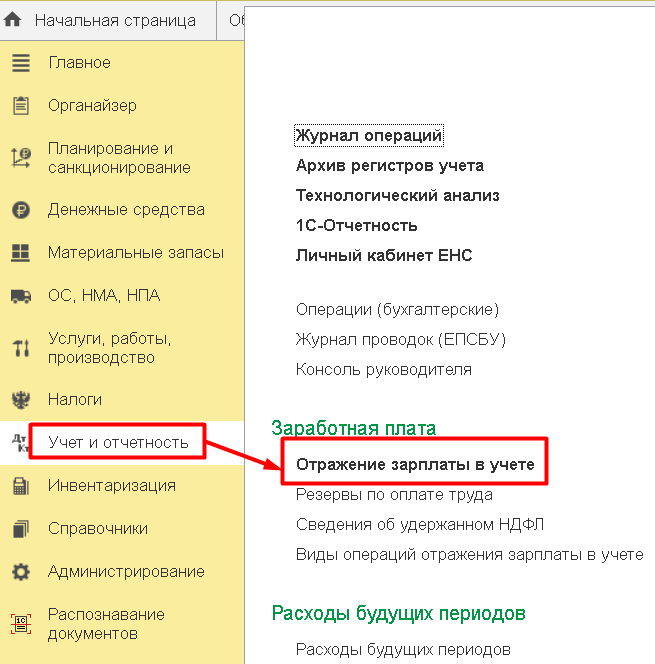Click the Учет и отчетность Дт/Кт icon
Viewport: 655px width, 664px height.
click(x=20, y=443)
